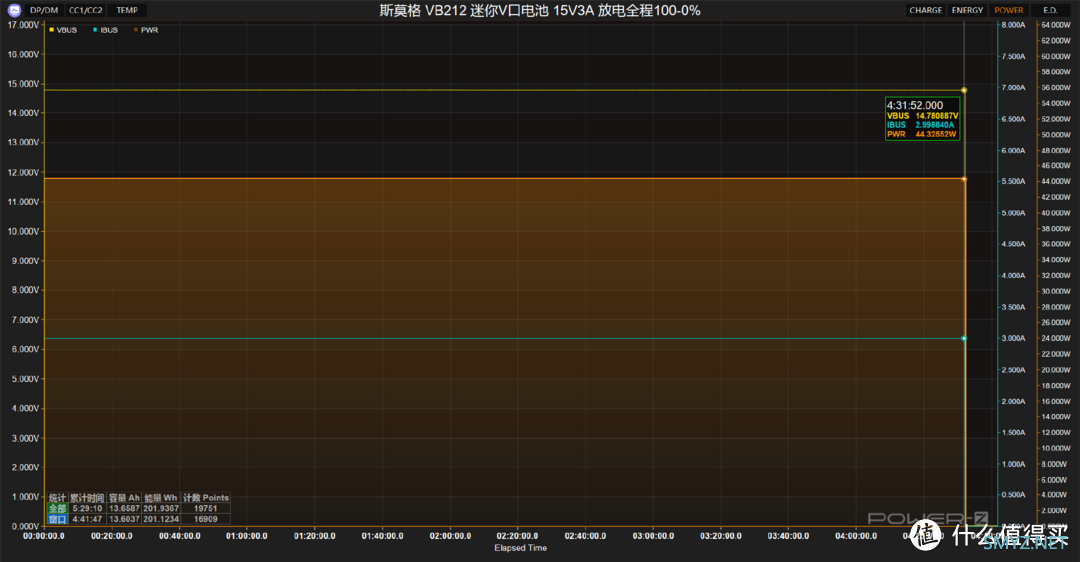Viewport: 1080px width, 562px height.
Task: Click the 16909 points count cell
Action: (x=205, y=519)
